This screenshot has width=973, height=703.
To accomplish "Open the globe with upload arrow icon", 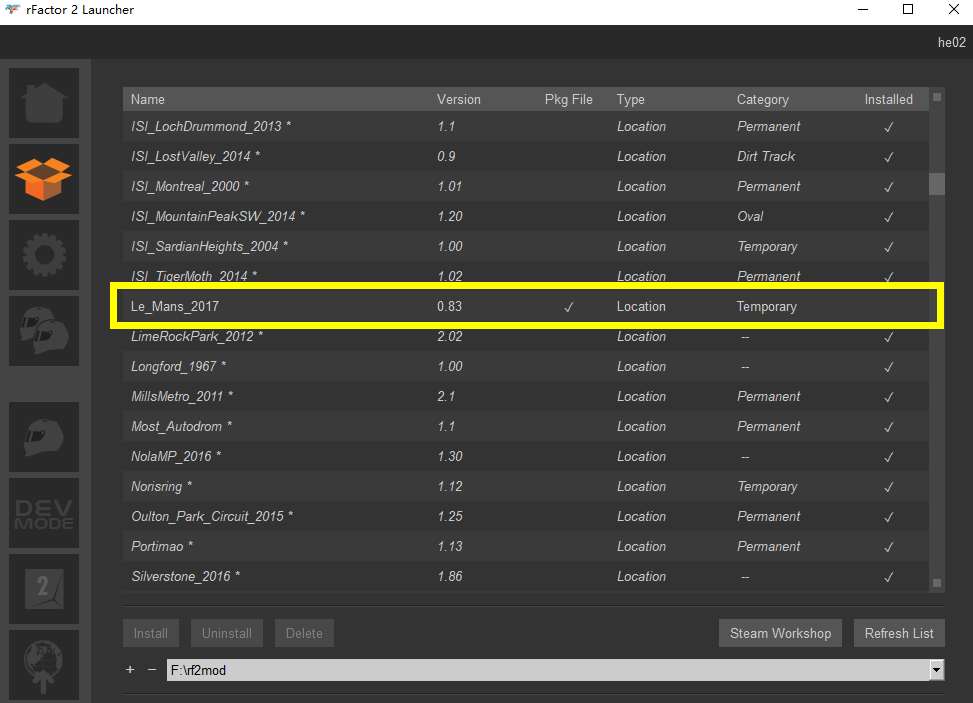I will coord(44,665).
